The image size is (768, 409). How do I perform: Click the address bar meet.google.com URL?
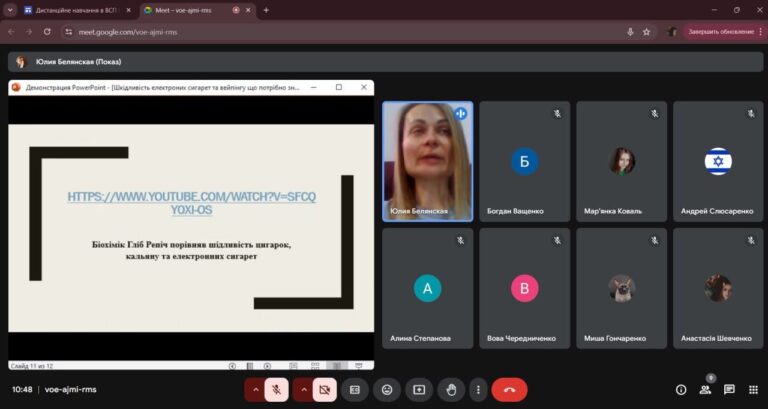click(x=128, y=32)
